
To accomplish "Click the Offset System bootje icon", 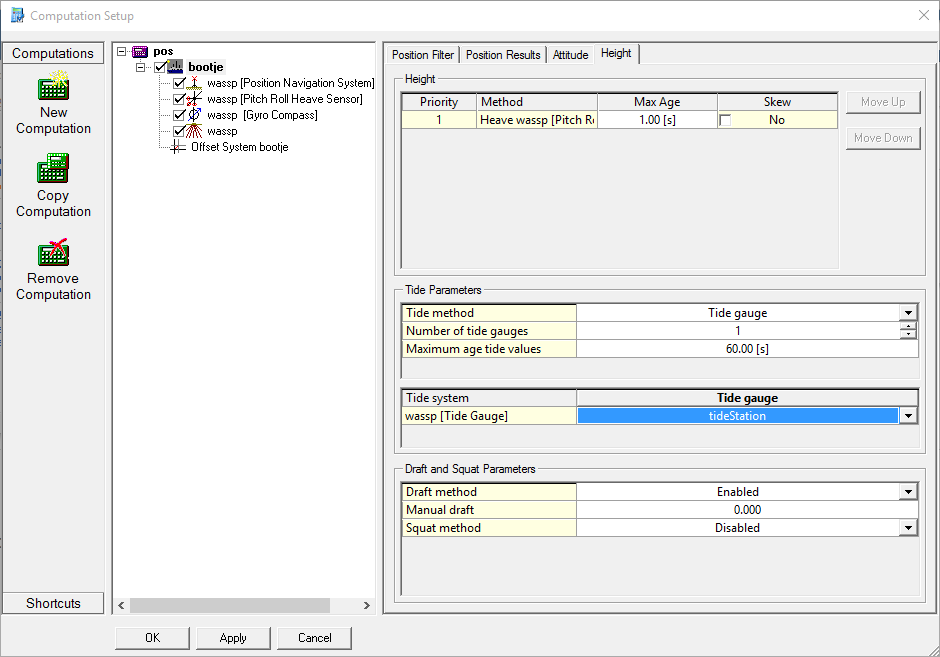I will tap(178, 147).
